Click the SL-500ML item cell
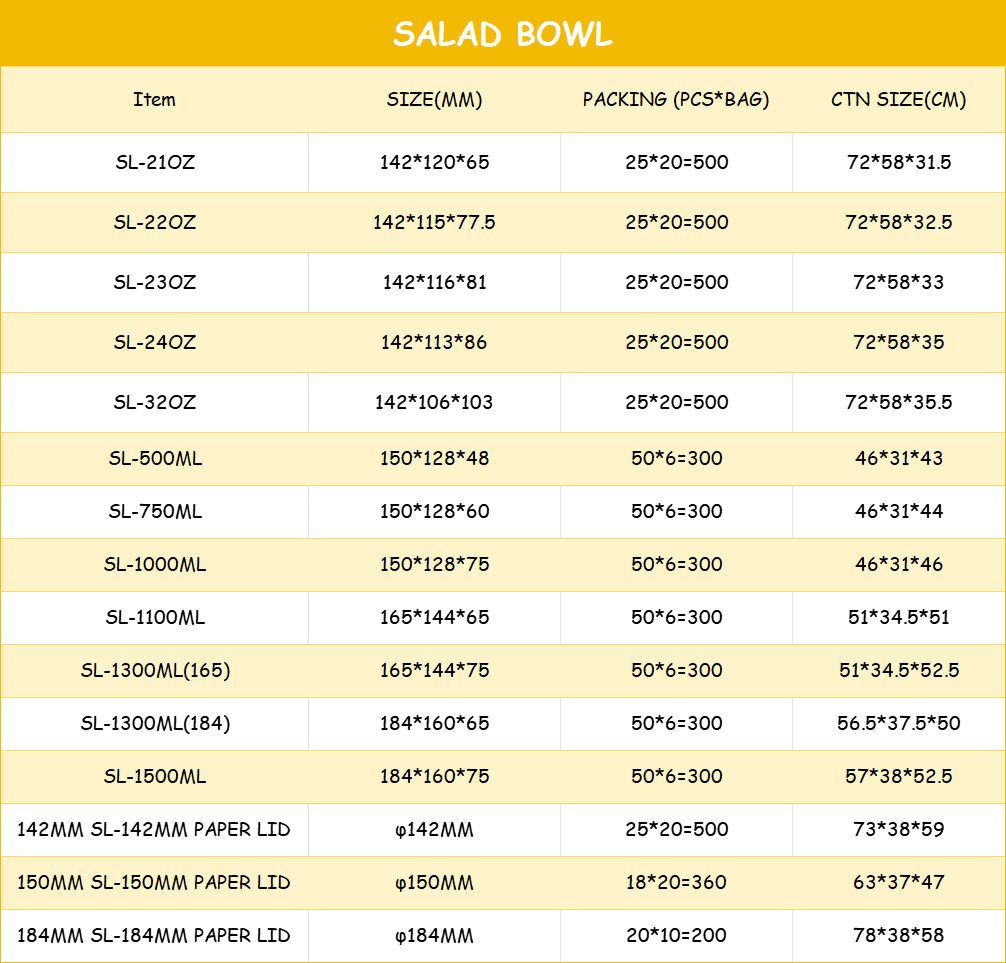Screen dimensions: 1006x963 click(155, 459)
